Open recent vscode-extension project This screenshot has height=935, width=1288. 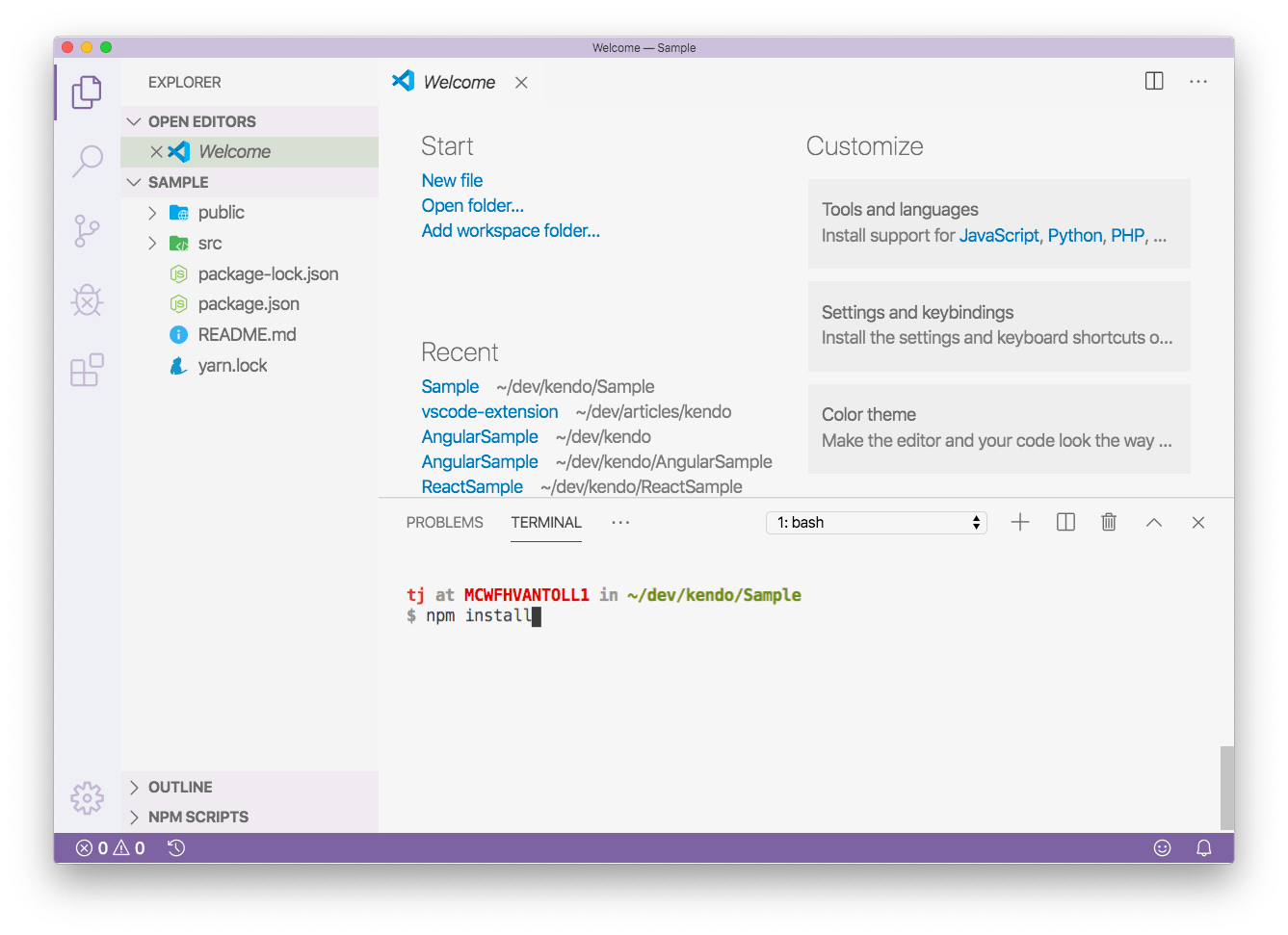pos(489,412)
